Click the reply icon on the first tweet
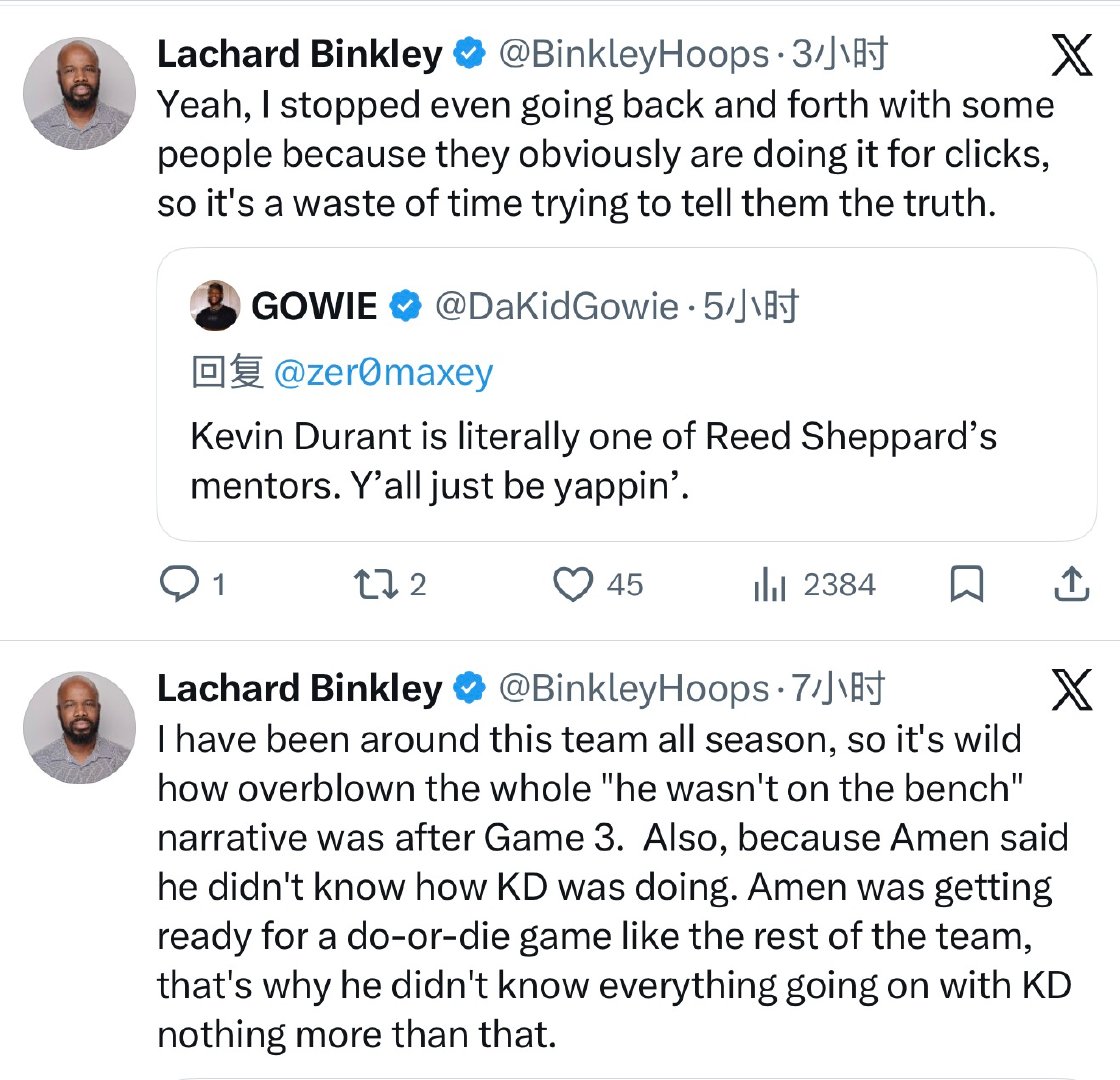Screen dimensions: 1120x1080 pyautogui.click(x=179, y=584)
